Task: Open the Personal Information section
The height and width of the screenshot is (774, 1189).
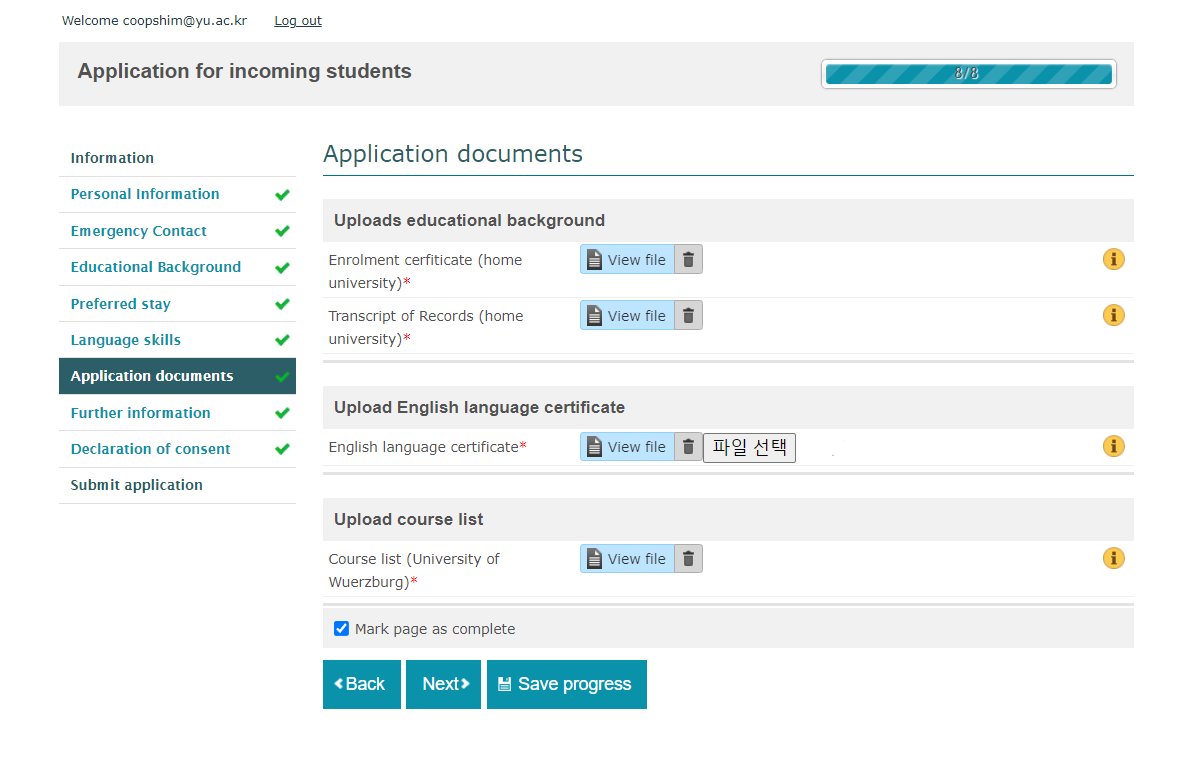Action: coord(145,194)
